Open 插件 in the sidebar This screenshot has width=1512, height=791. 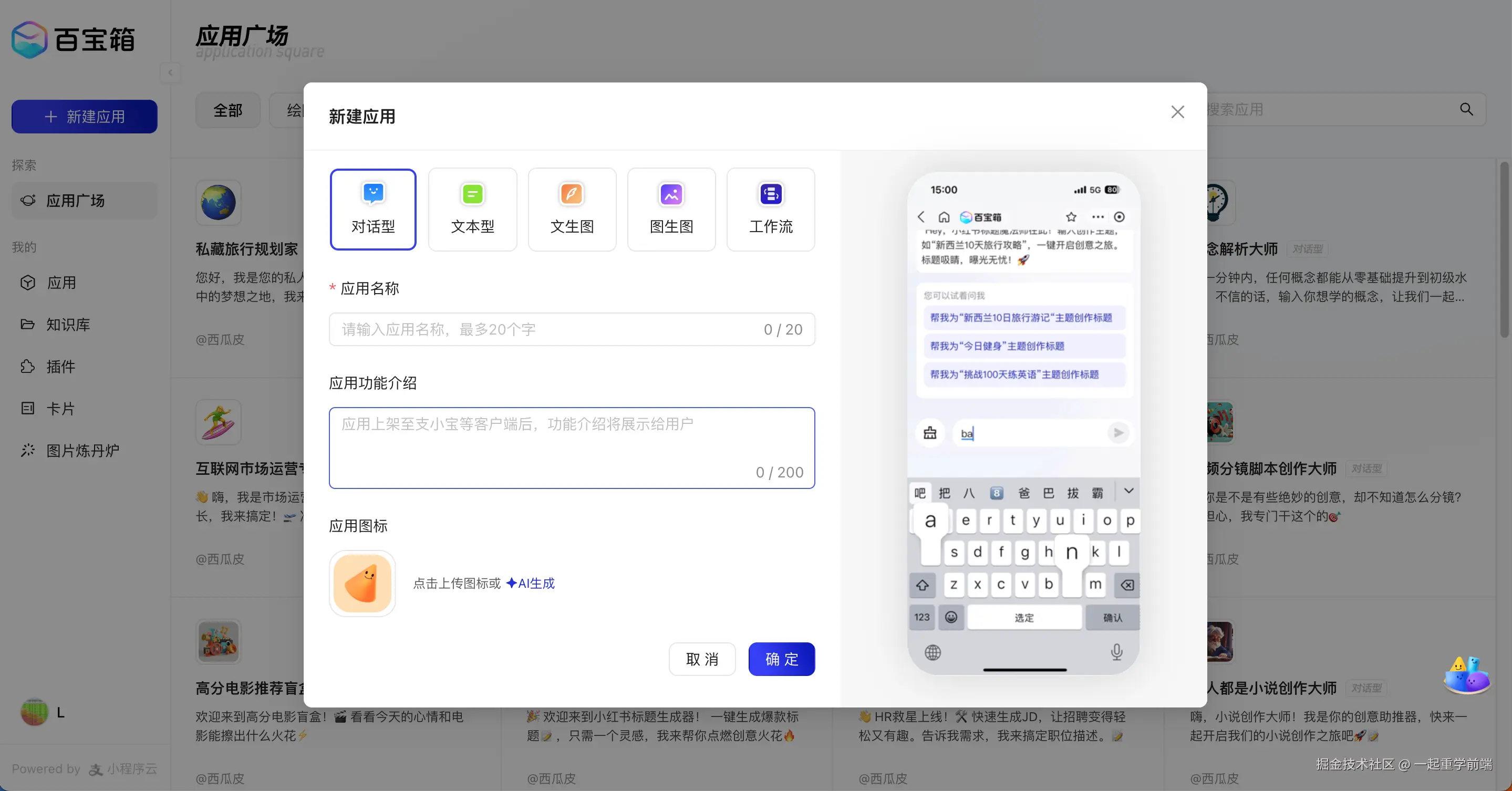tap(60, 367)
